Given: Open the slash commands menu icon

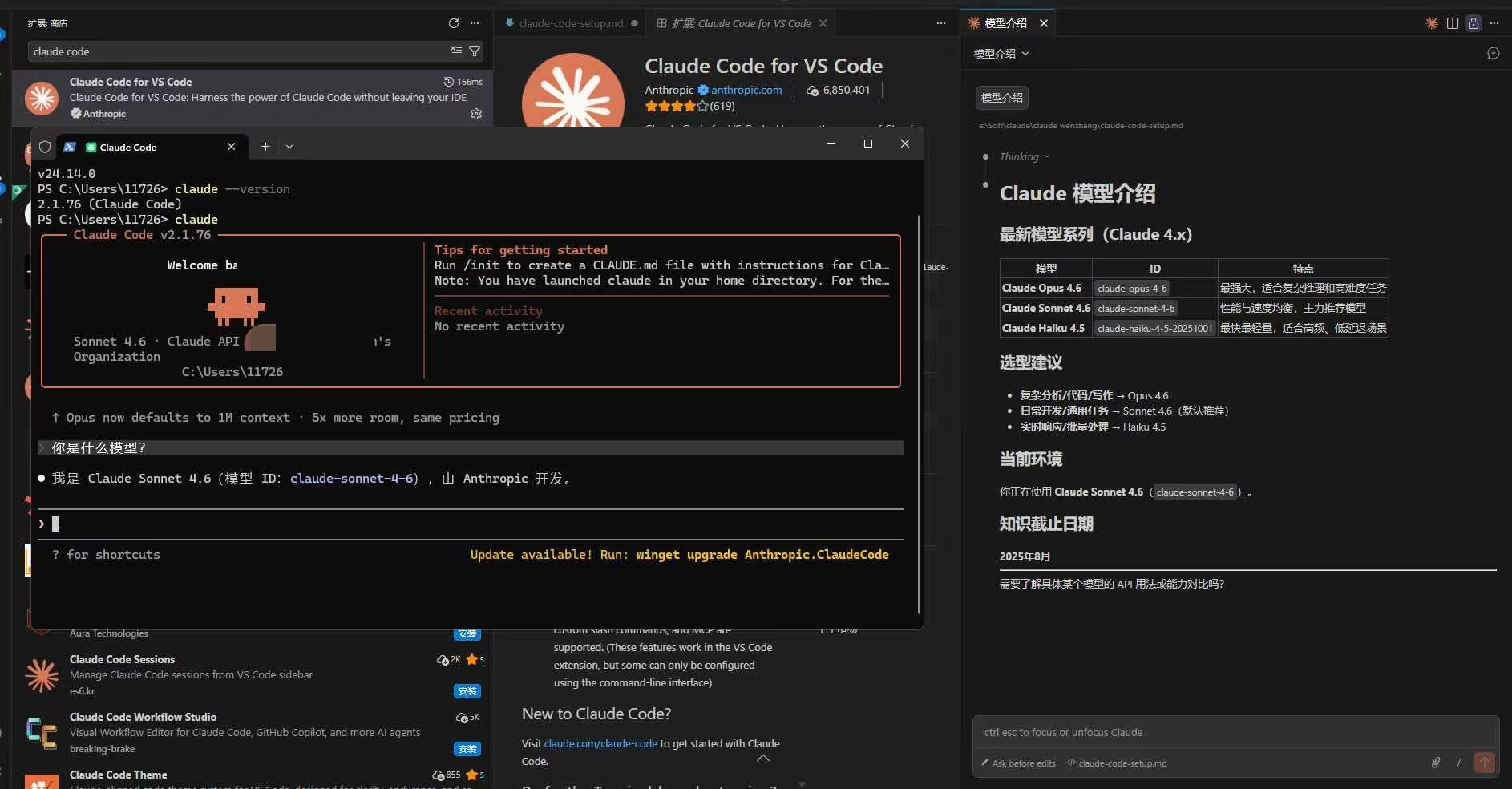Looking at the screenshot, I should (1459, 763).
